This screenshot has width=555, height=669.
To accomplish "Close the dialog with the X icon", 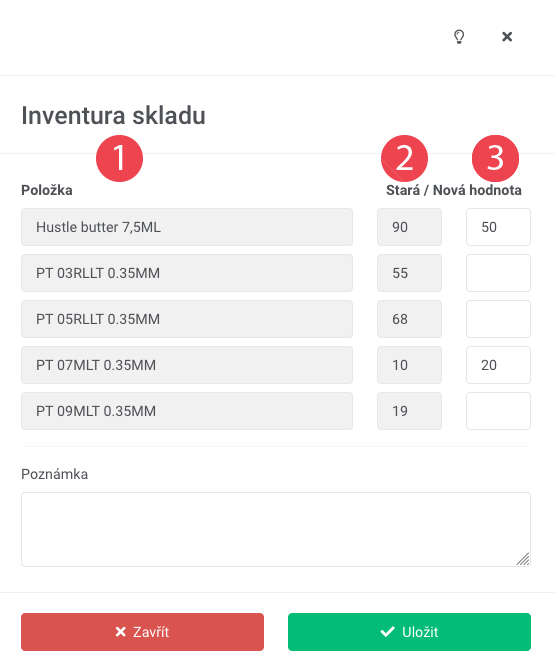I will [507, 37].
